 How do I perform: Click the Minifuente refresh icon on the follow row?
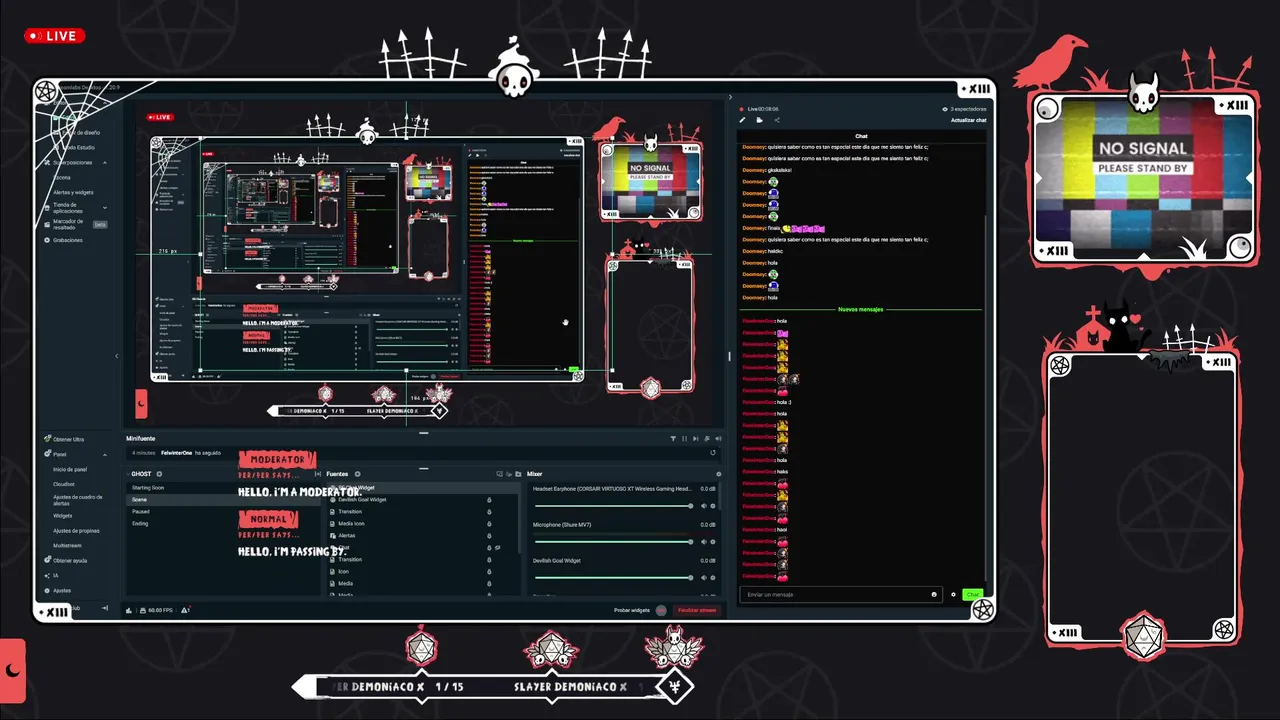tap(713, 453)
